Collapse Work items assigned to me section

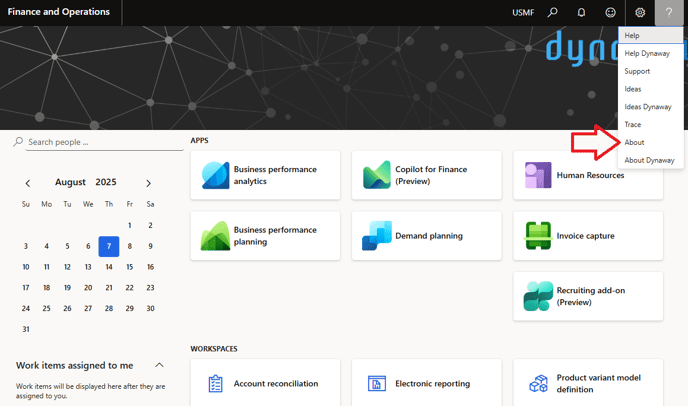(159, 365)
